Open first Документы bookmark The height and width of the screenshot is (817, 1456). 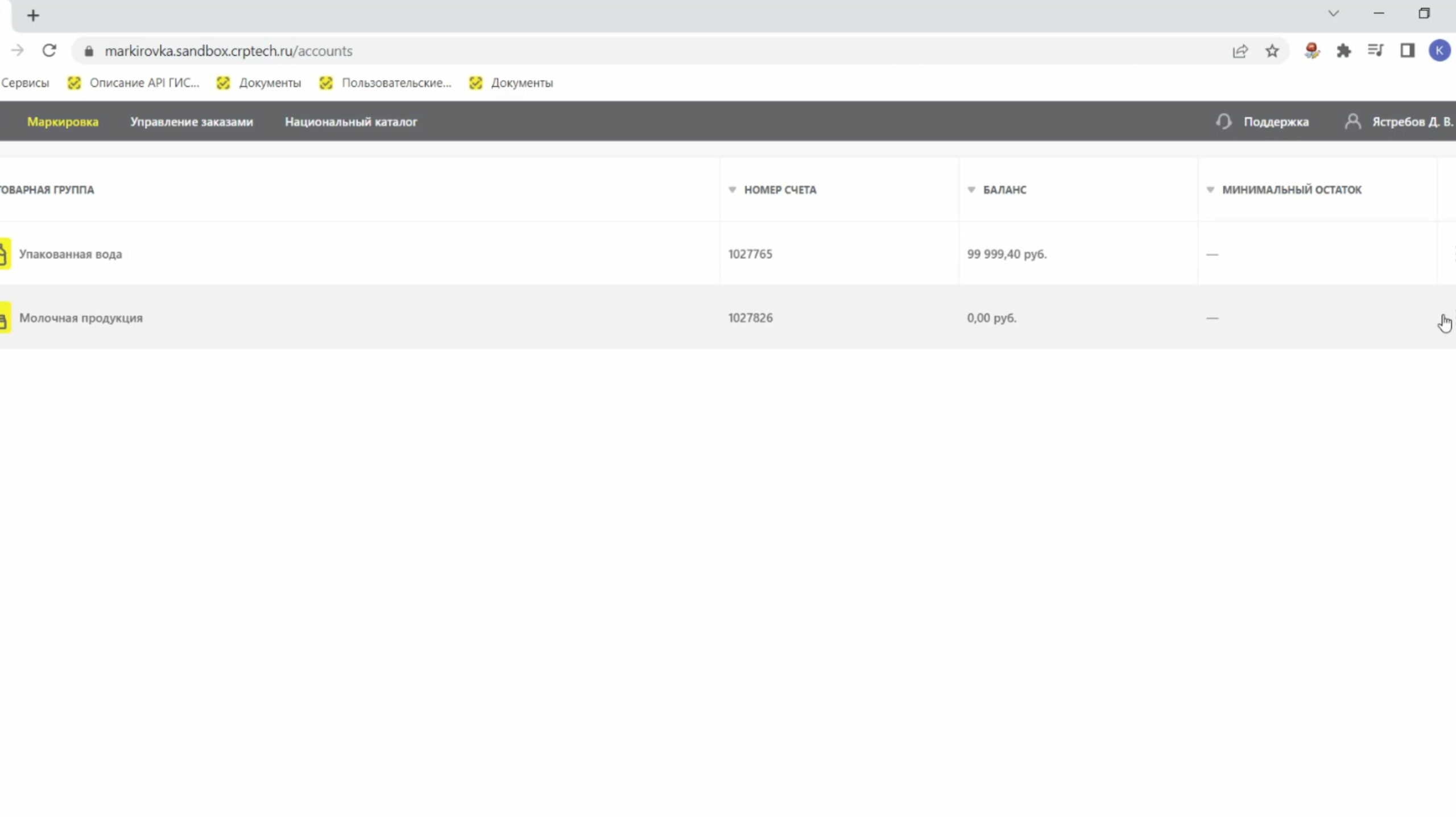click(259, 83)
